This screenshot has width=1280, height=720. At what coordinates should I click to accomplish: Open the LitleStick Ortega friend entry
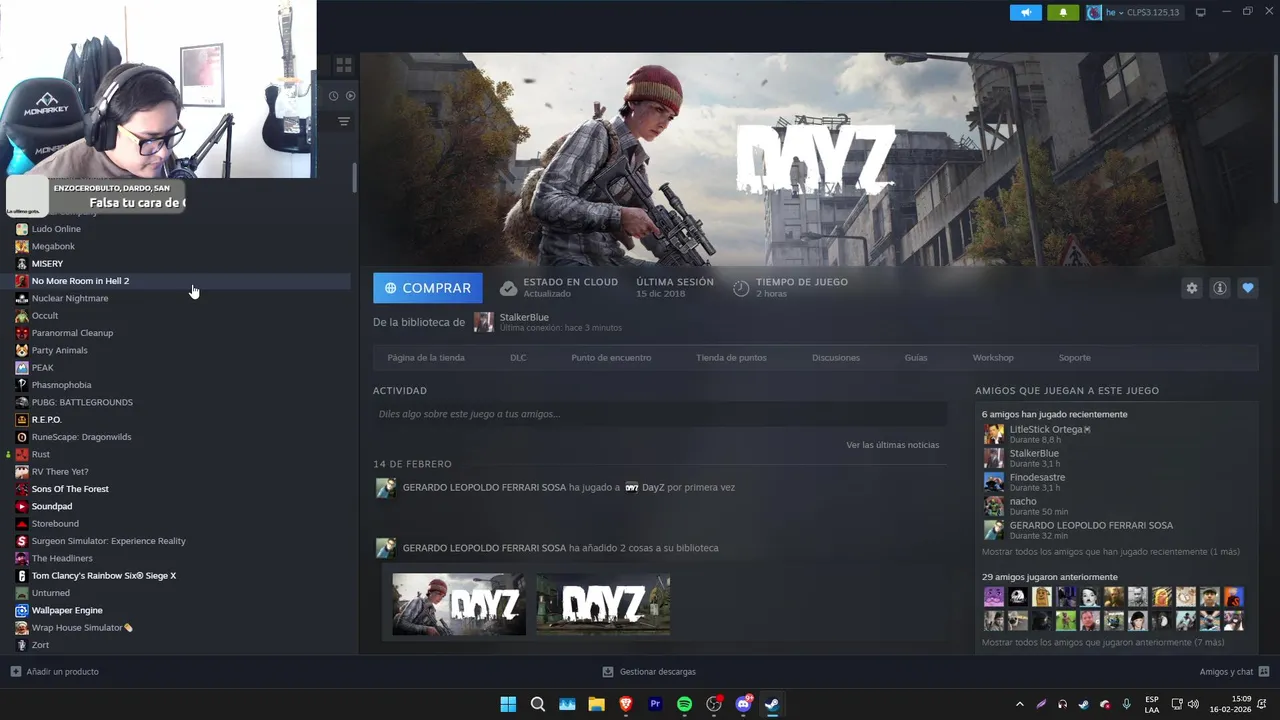pyautogui.click(x=1049, y=434)
